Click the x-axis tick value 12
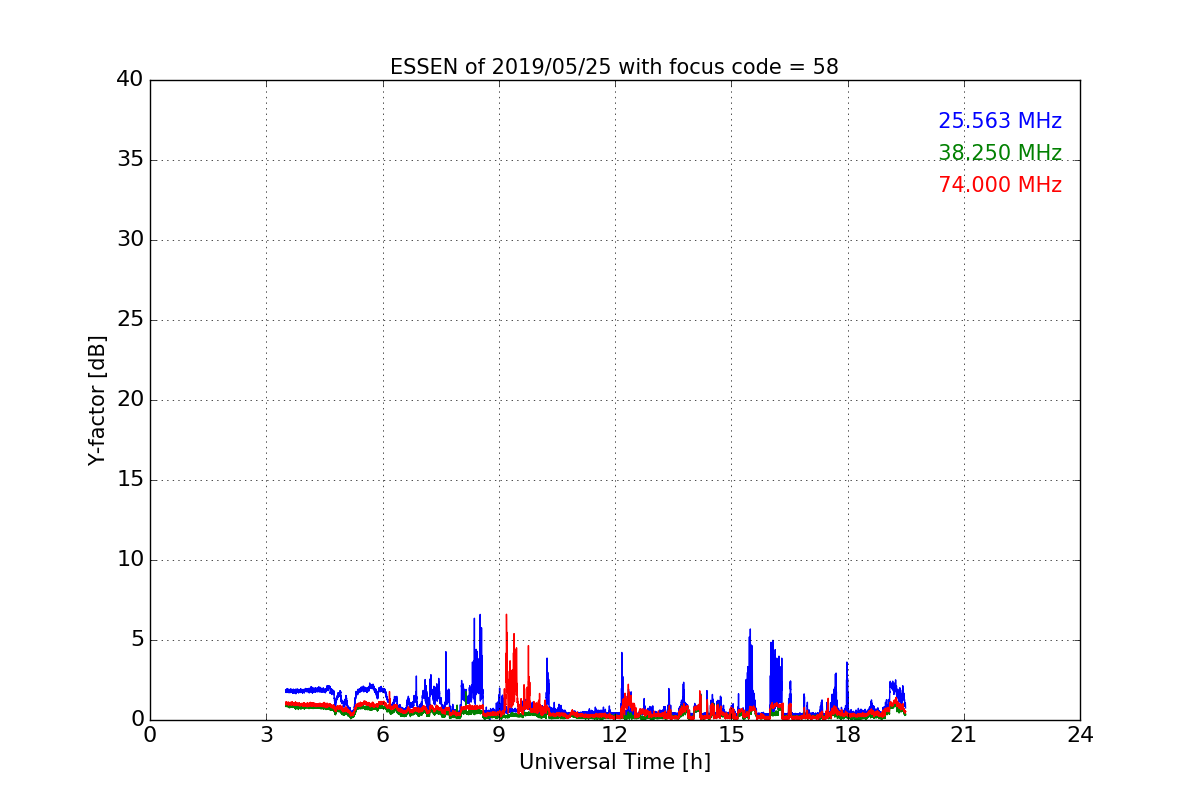The width and height of the screenshot is (1200, 800). coord(615,735)
